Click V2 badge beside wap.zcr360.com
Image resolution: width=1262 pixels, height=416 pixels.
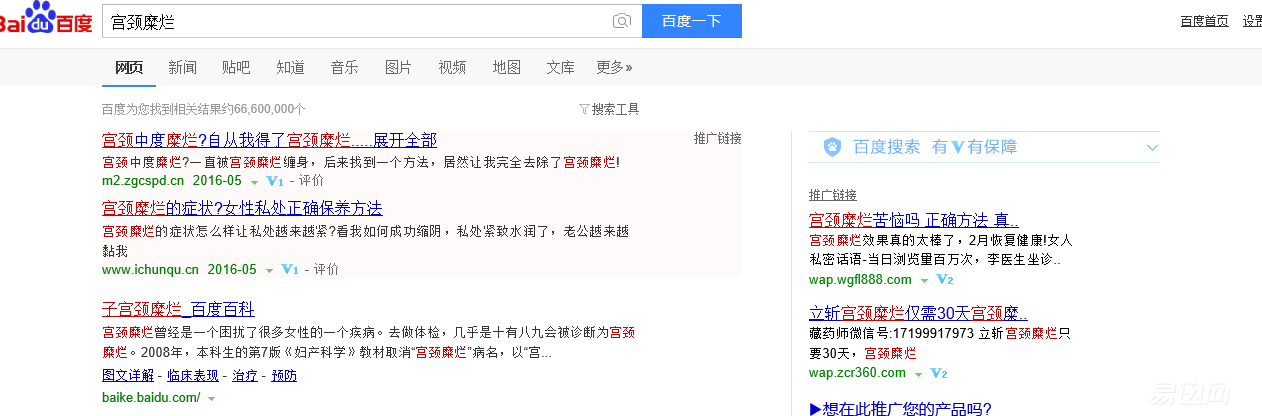(x=938, y=373)
